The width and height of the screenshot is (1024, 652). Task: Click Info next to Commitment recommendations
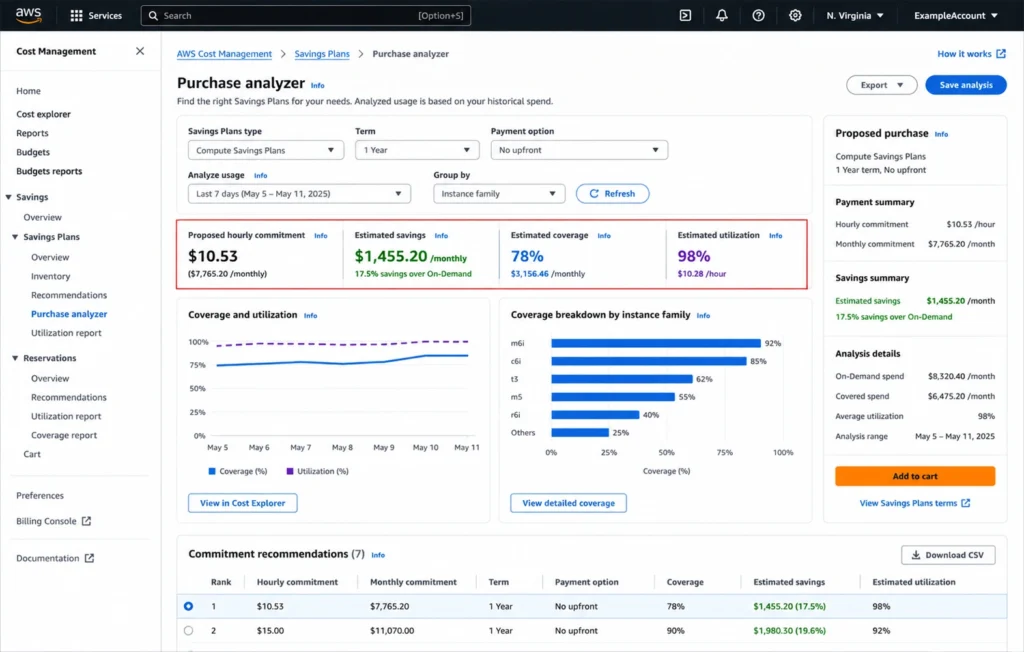[x=378, y=555]
